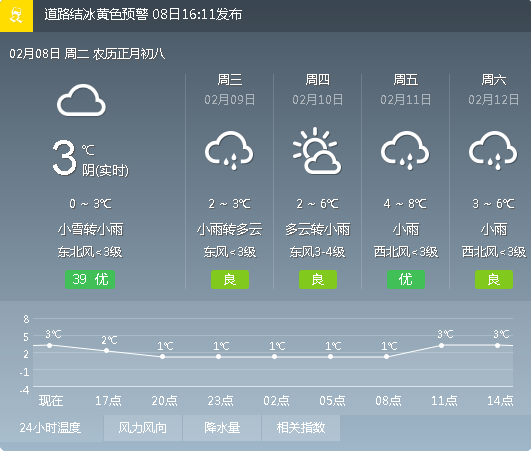The image size is (531, 451).
Task: Click the 20点 data point on the chart
Action: (163, 357)
